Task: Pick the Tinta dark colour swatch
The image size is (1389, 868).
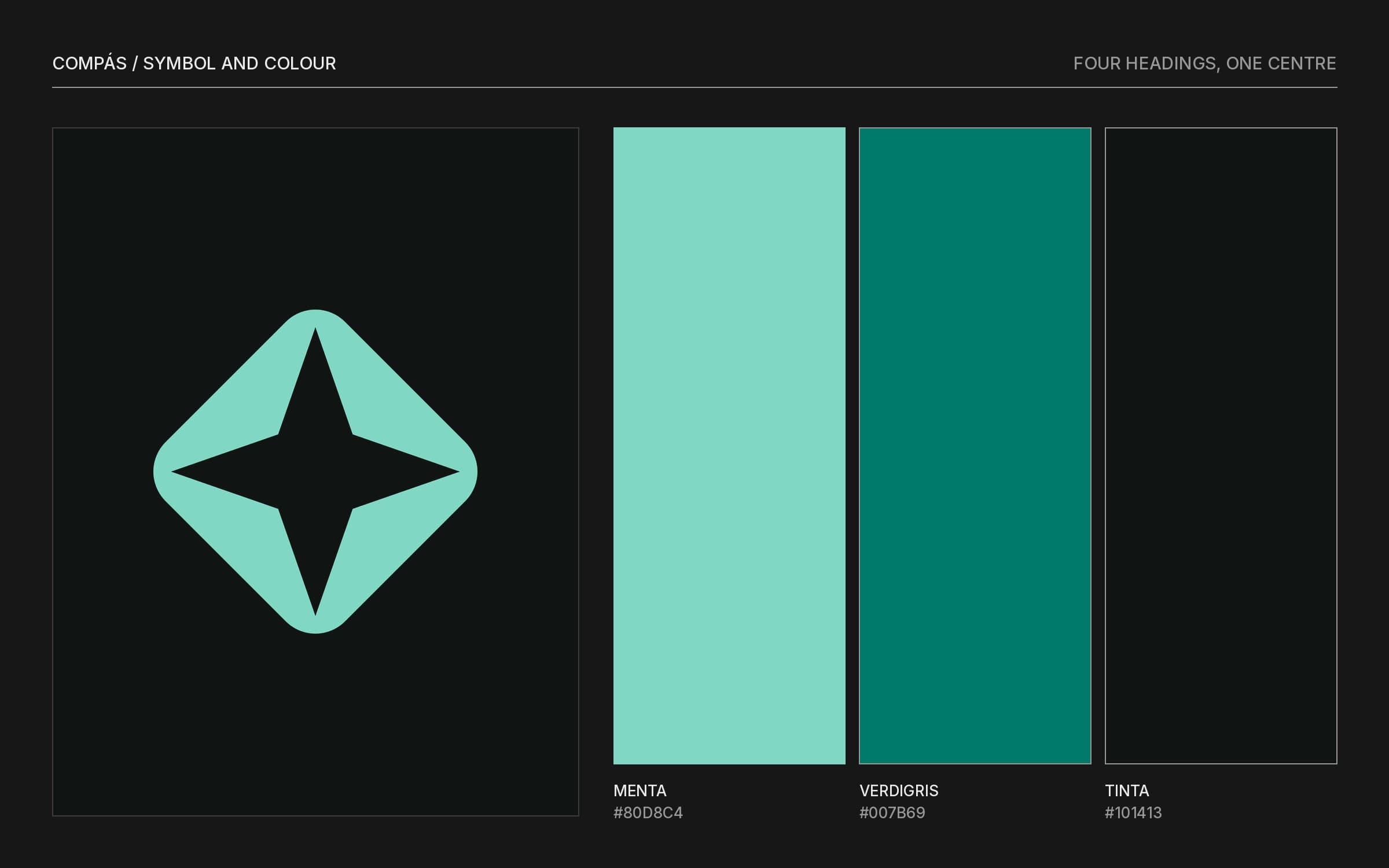Action: (x=1221, y=446)
